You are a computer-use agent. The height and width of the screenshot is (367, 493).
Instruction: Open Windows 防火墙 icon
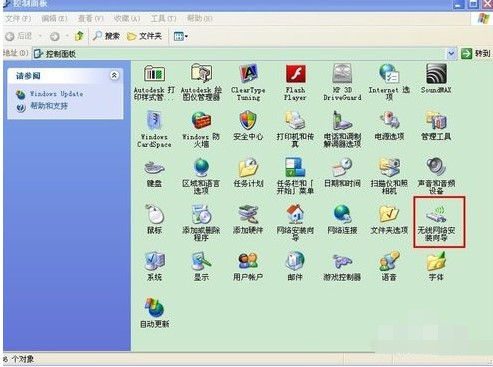(201, 120)
